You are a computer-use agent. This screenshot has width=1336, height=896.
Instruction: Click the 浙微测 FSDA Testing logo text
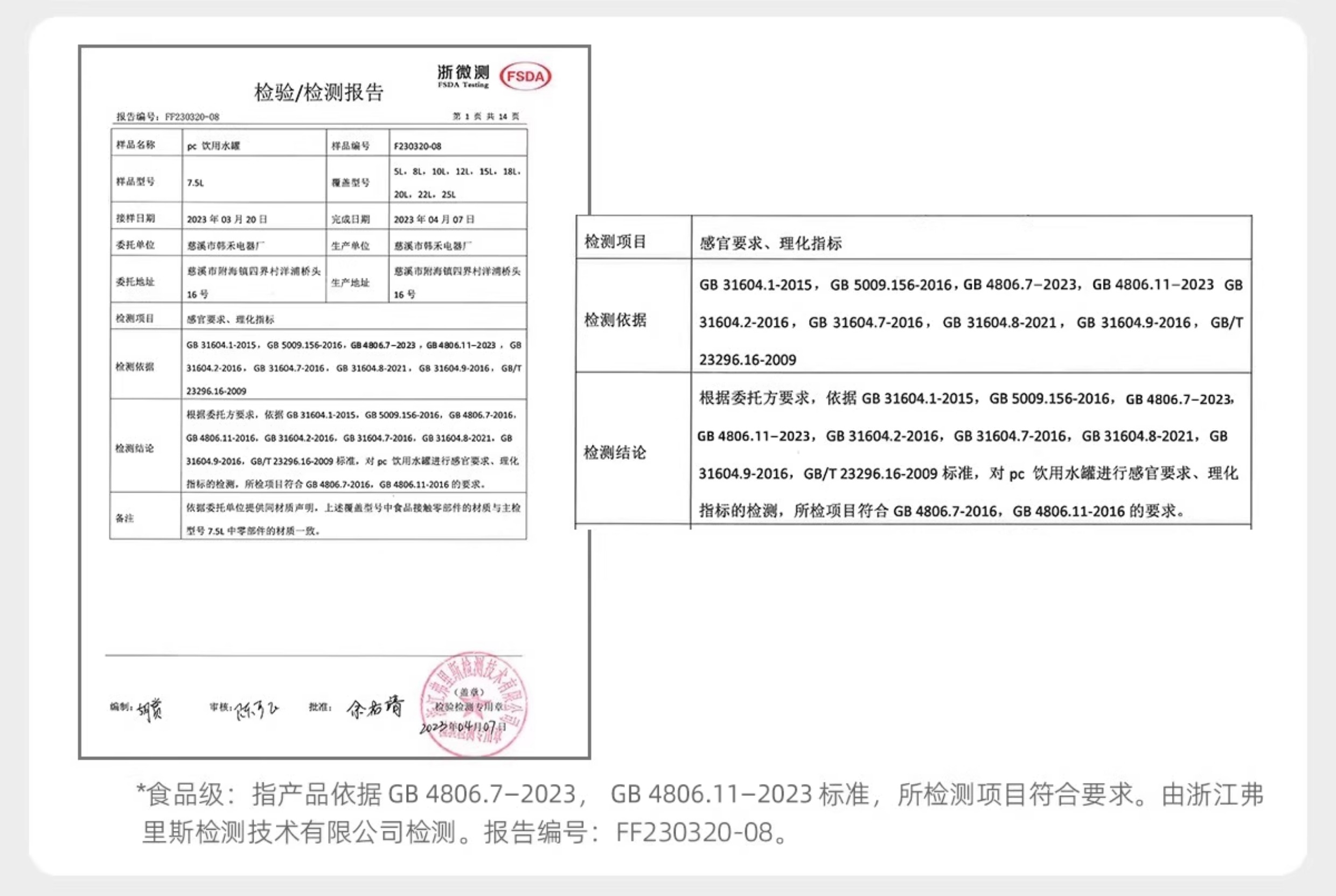(463, 76)
